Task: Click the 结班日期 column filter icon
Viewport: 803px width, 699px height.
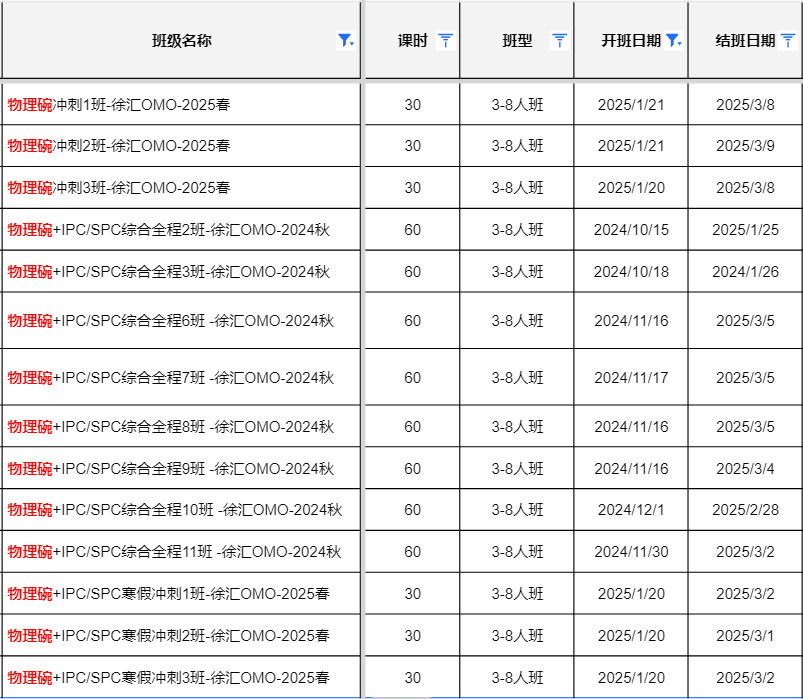Action: pos(788,41)
